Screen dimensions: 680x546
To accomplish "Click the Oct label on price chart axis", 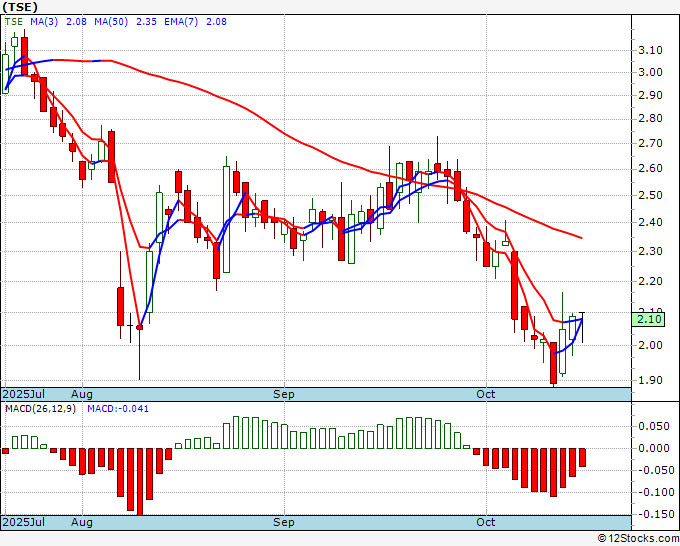I will point(485,394).
